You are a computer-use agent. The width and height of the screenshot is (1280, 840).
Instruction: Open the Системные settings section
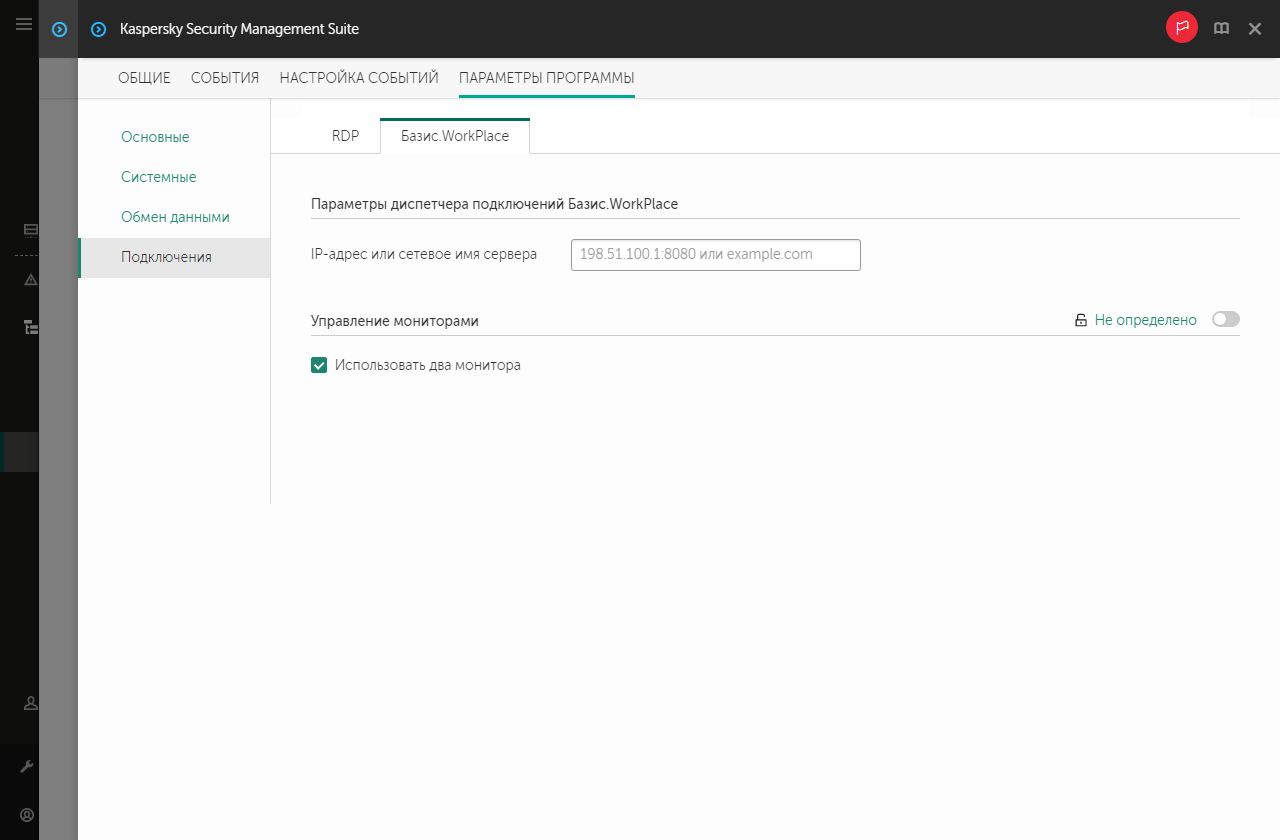(174, 177)
